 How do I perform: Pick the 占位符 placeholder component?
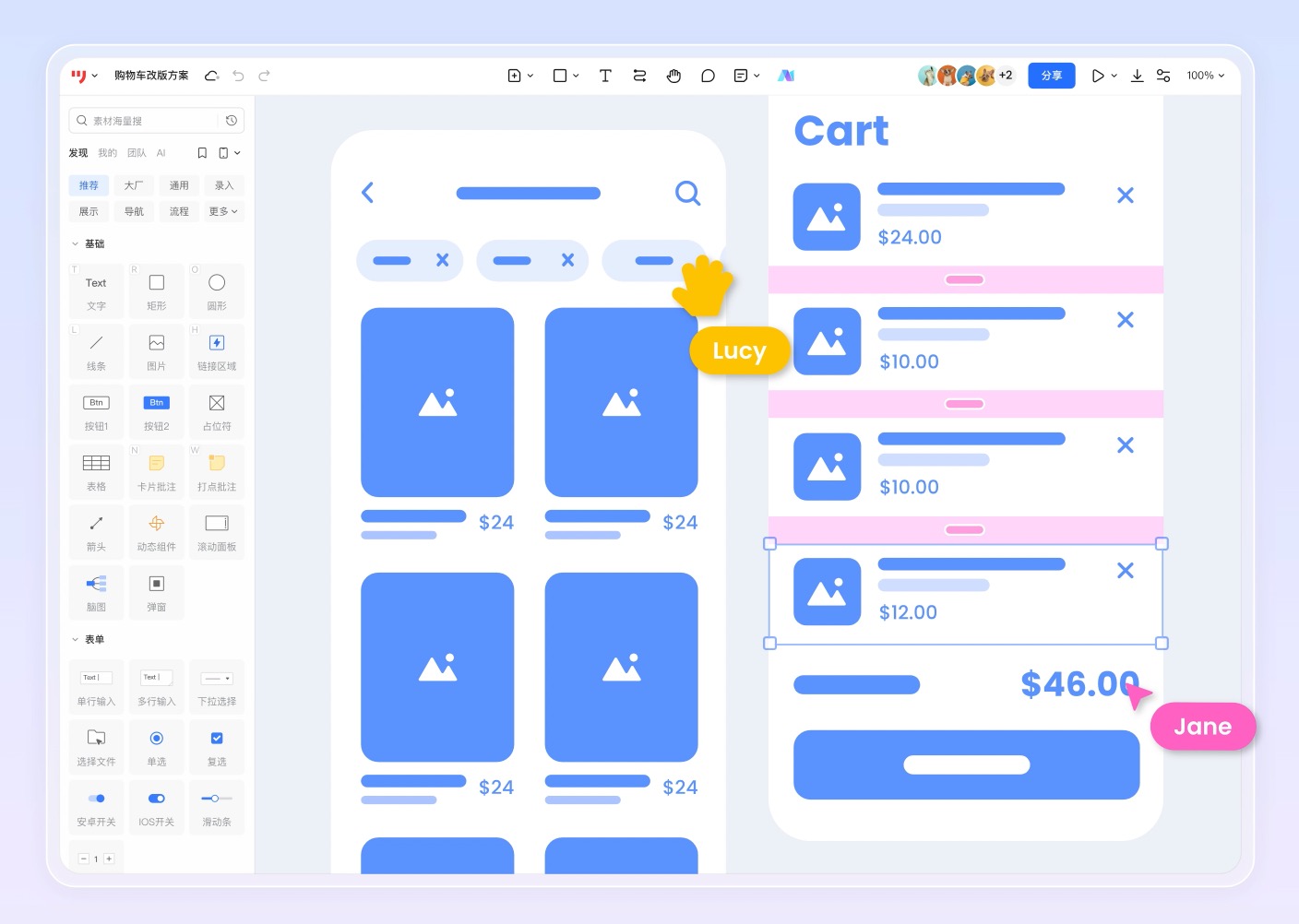click(217, 412)
